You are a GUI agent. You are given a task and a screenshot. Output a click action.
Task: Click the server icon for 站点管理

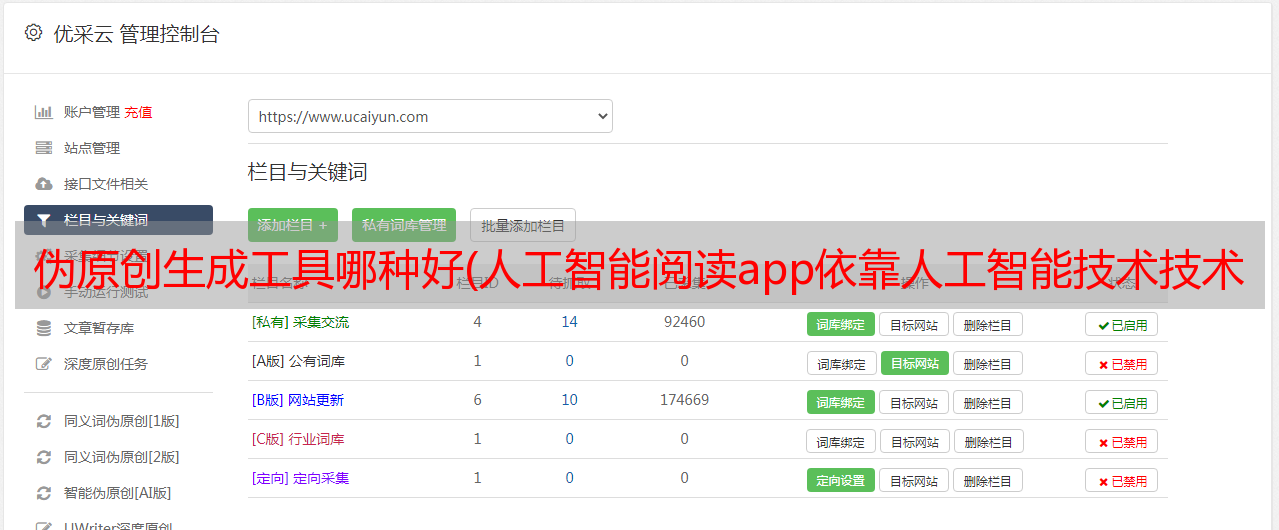43,148
